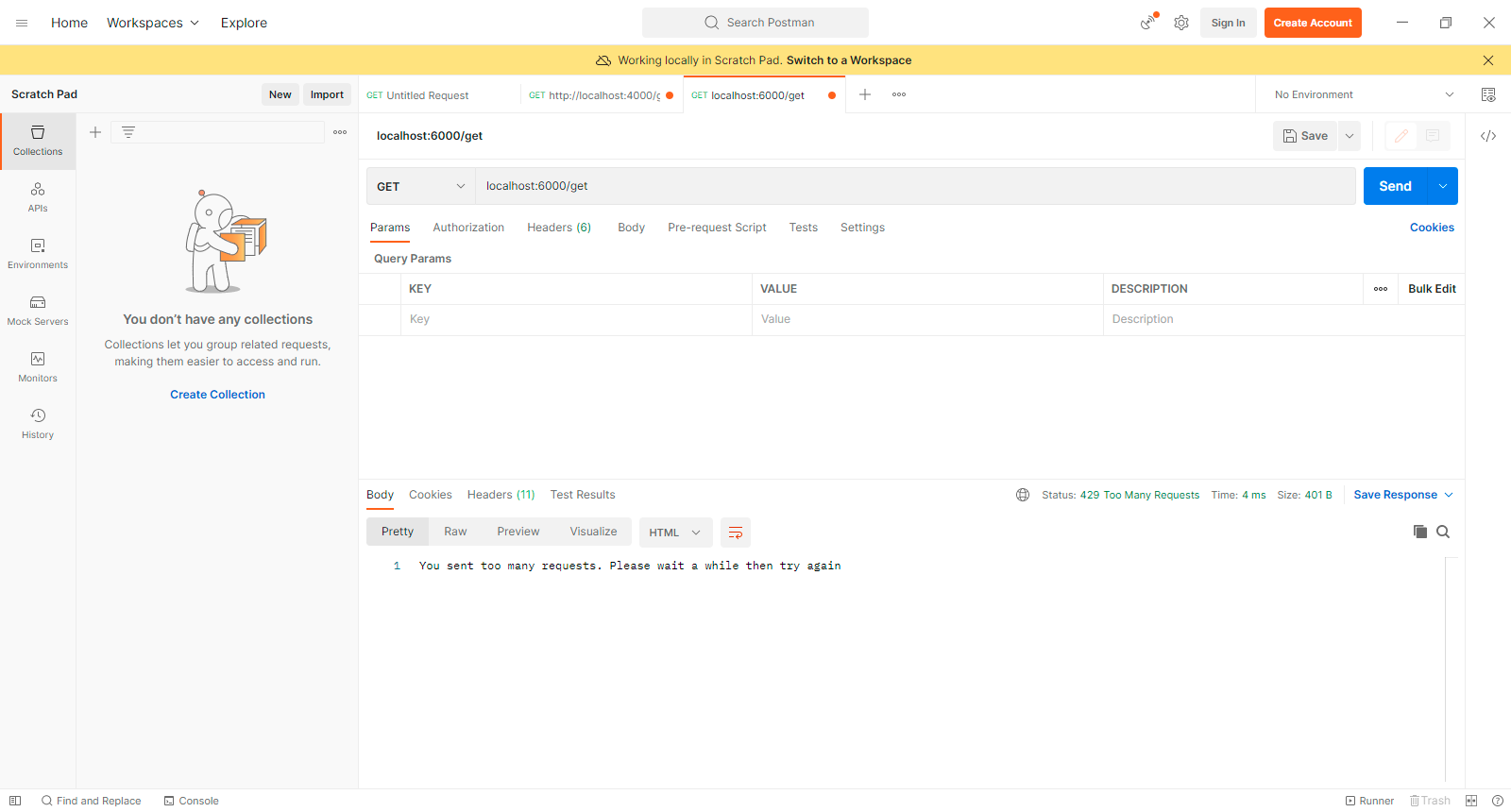Viewport: 1511px width, 812px height.
Task: Open the Pre-request Script tab
Action: 717,228
